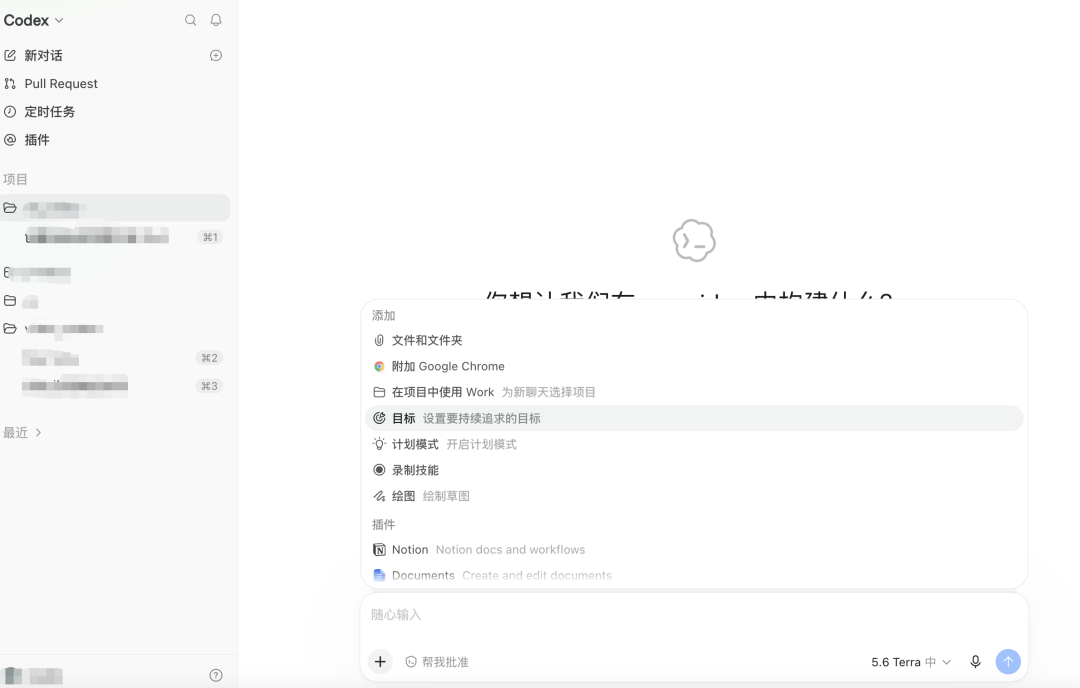1080x688 pixels.
Task: Click the Google Chrome logo icon
Action: tap(379, 366)
